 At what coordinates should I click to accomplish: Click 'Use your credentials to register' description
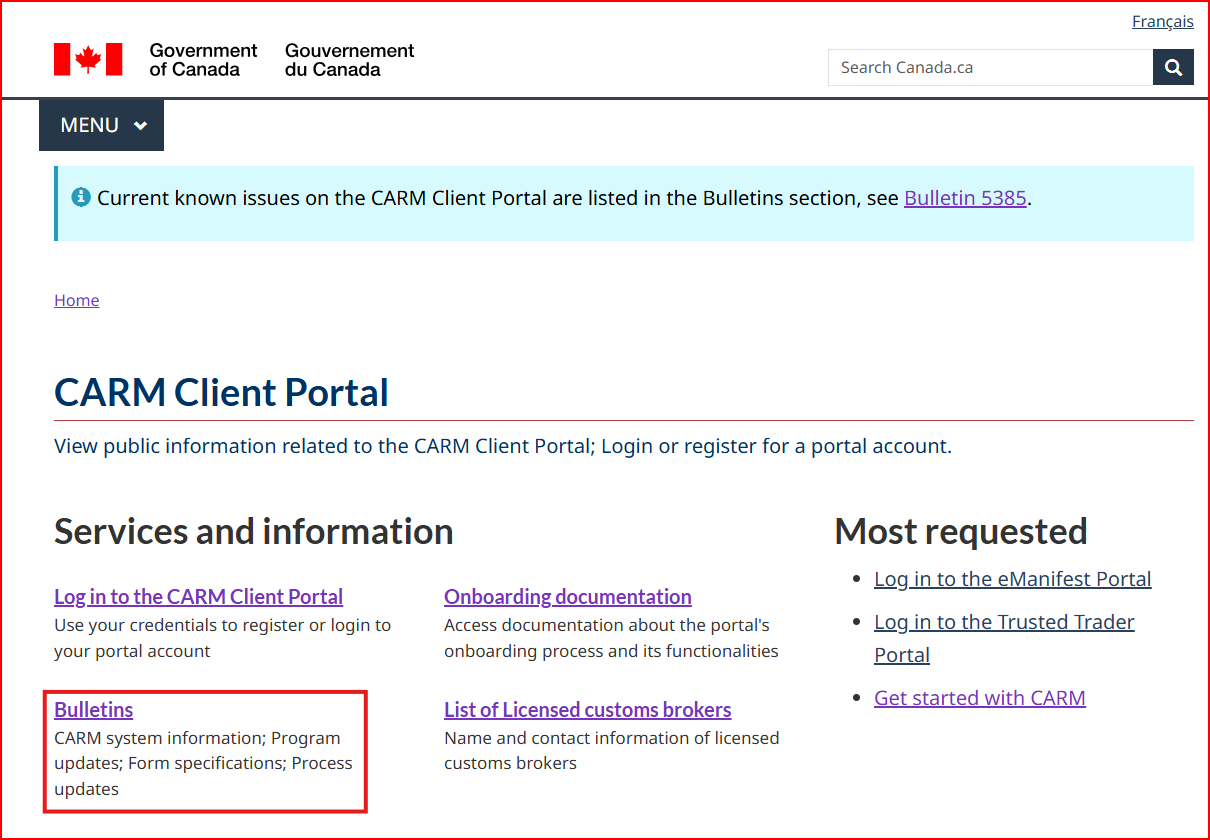[223, 638]
